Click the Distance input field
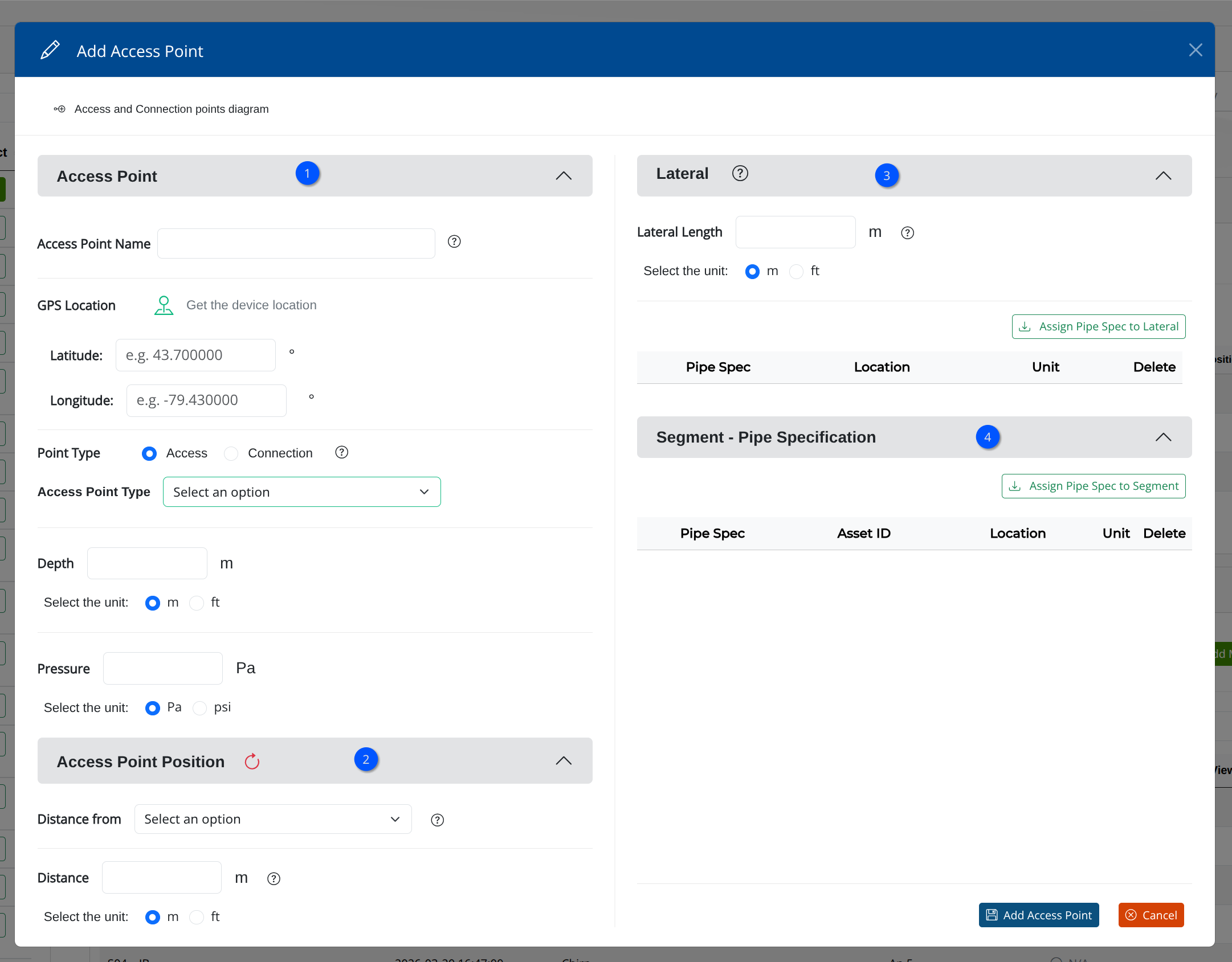Image resolution: width=1232 pixels, height=962 pixels. [162, 878]
